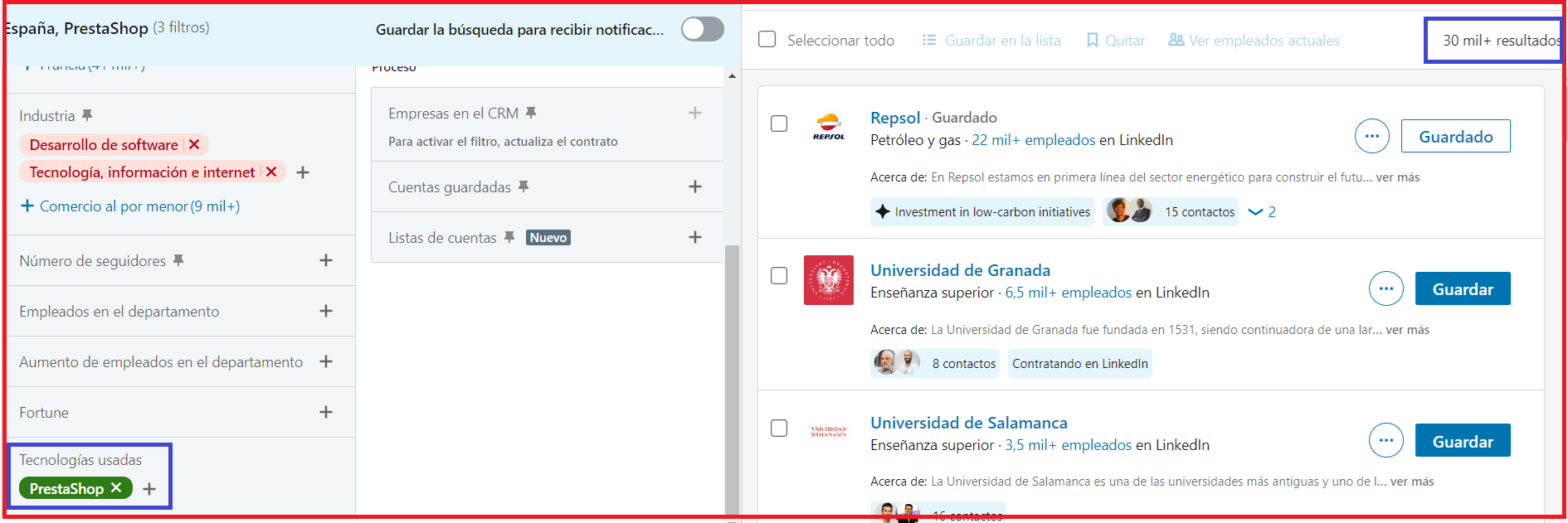
Task: Open Granada's 6,5 mil+ empleados link
Action: point(1069,293)
